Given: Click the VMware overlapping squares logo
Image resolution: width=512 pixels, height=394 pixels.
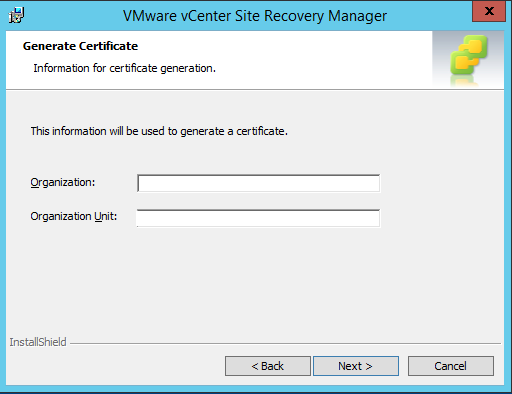Looking at the screenshot, I should pos(469,54).
